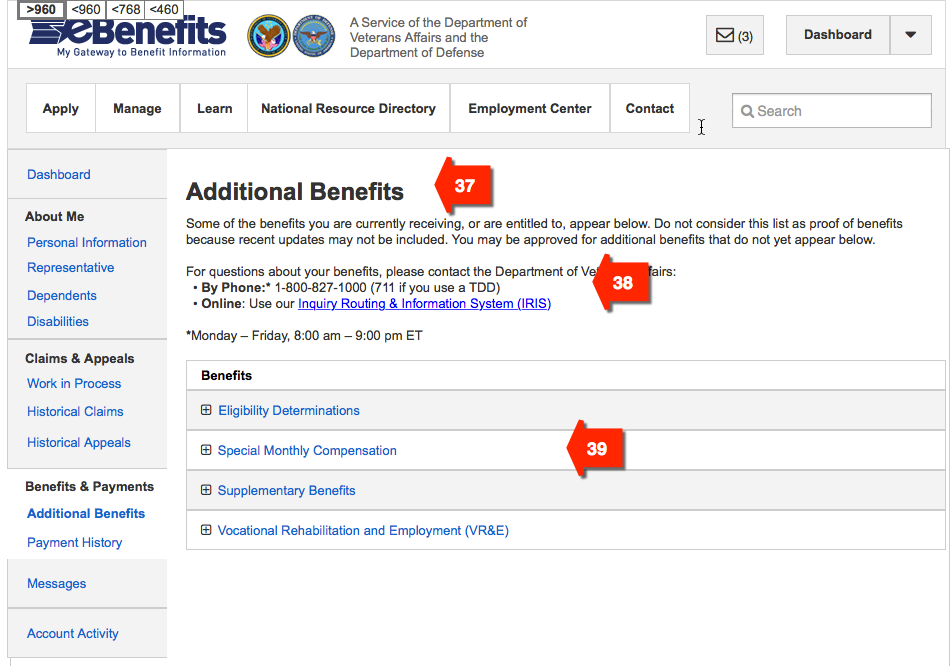Click the Monday – Friday hours text
This screenshot has width=950, height=666.
click(x=304, y=336)
